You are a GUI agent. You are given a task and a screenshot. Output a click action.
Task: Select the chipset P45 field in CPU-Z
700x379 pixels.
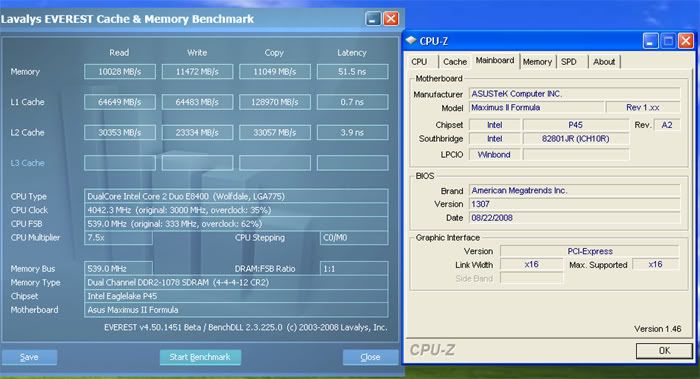576,125
